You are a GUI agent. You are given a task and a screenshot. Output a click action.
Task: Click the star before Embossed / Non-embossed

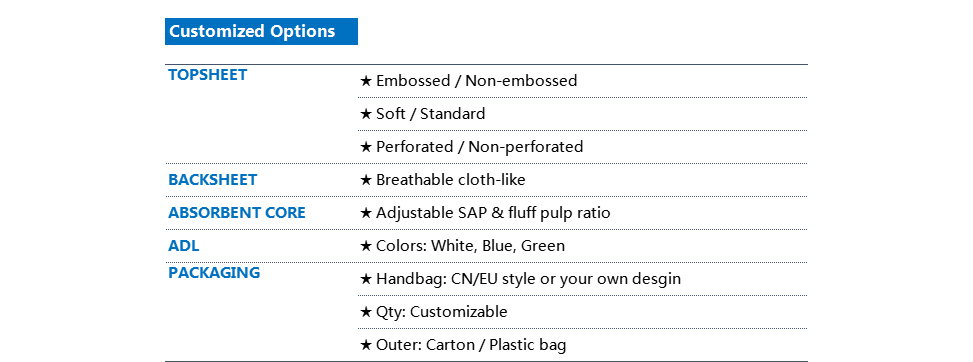coord(366,81)
